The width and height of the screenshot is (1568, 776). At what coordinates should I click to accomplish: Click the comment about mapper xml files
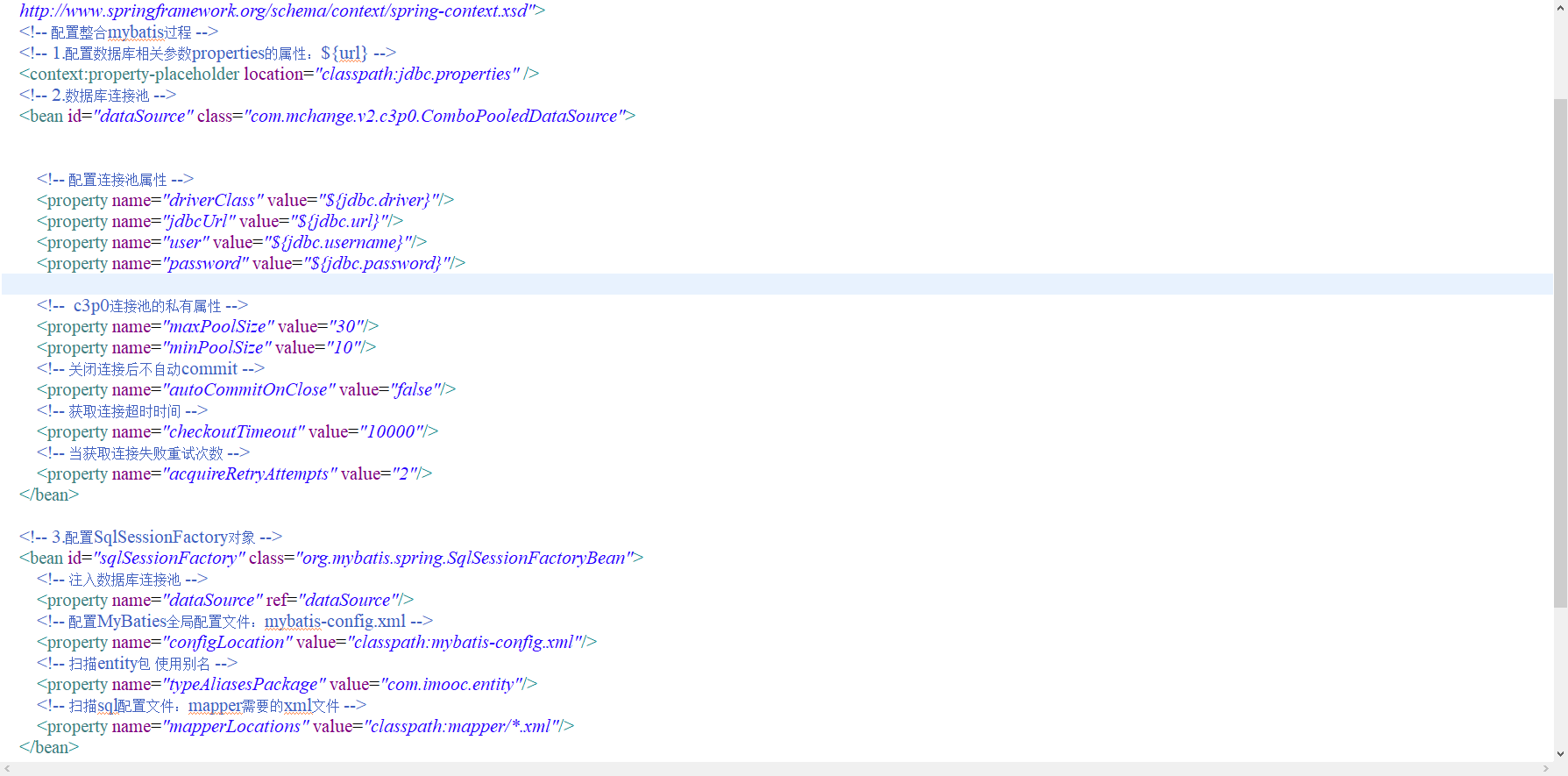[x=202, y=706]
